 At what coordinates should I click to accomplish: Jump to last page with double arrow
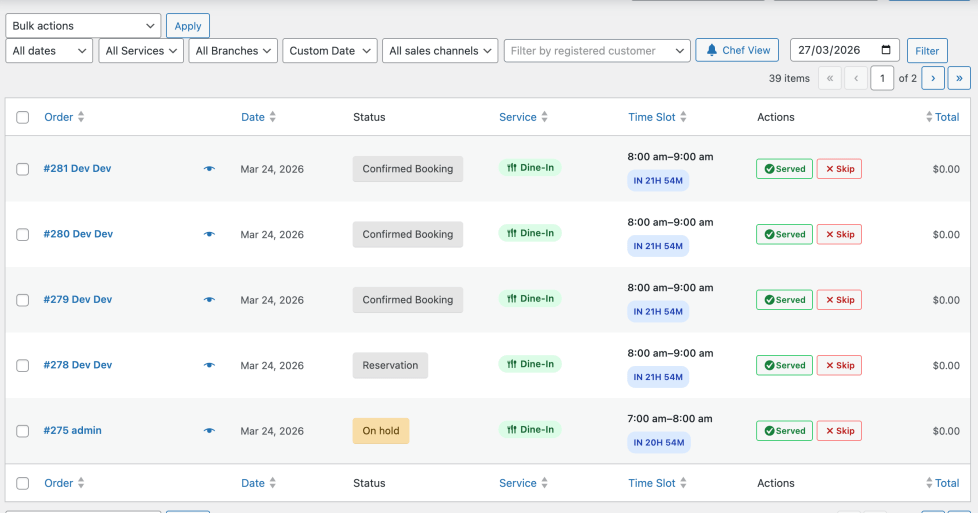pos(959,78)
